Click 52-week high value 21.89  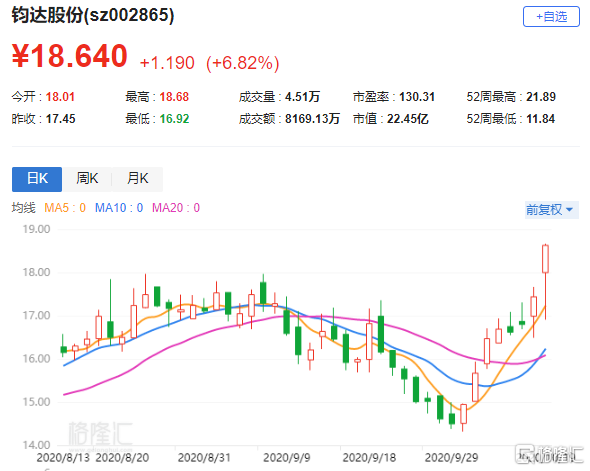[541, 97]
